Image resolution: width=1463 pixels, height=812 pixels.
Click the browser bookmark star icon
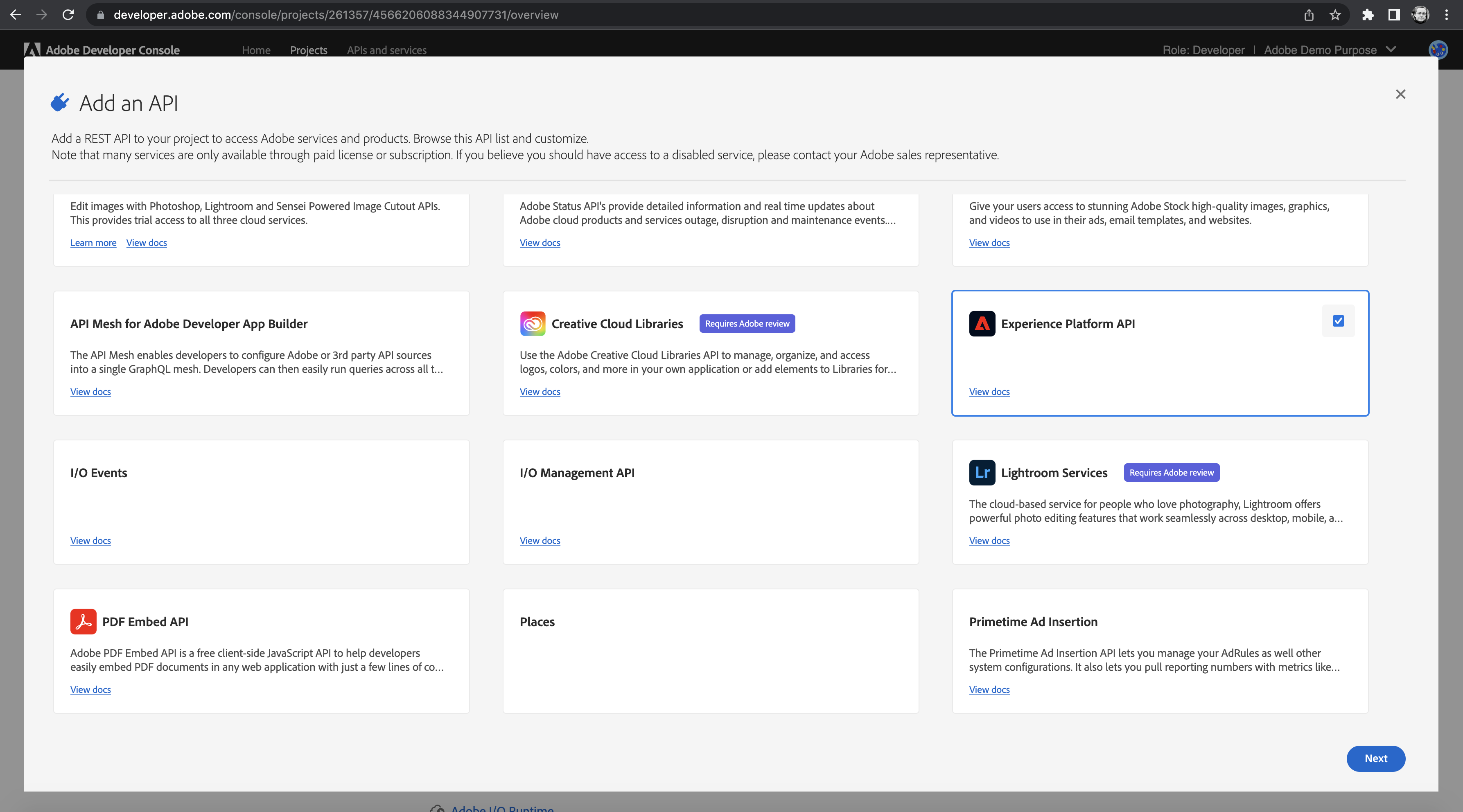point(1338,15)
